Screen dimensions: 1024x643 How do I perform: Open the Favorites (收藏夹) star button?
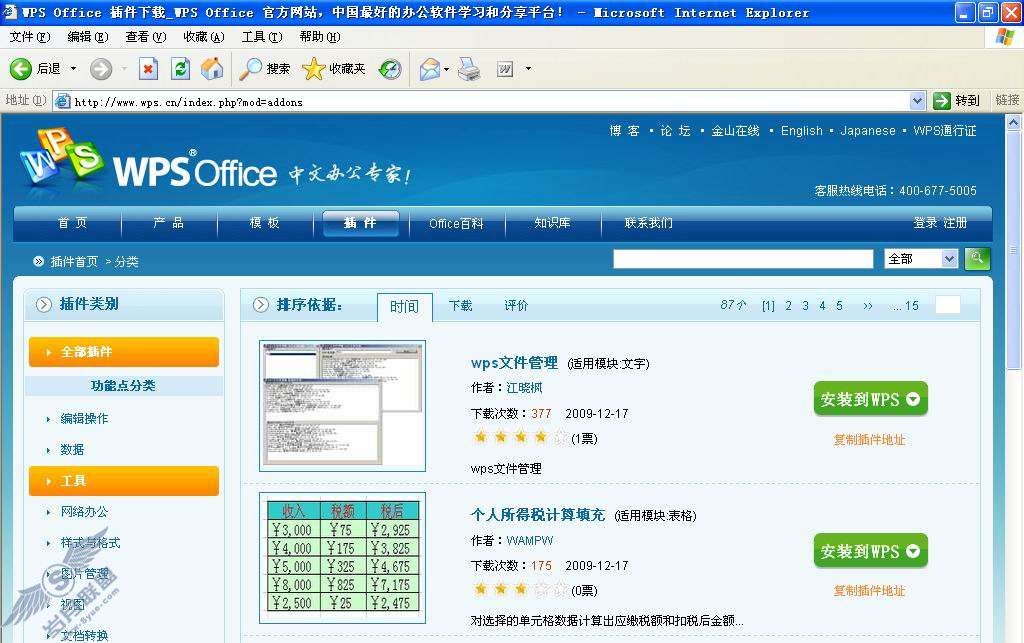coord(334,69)
